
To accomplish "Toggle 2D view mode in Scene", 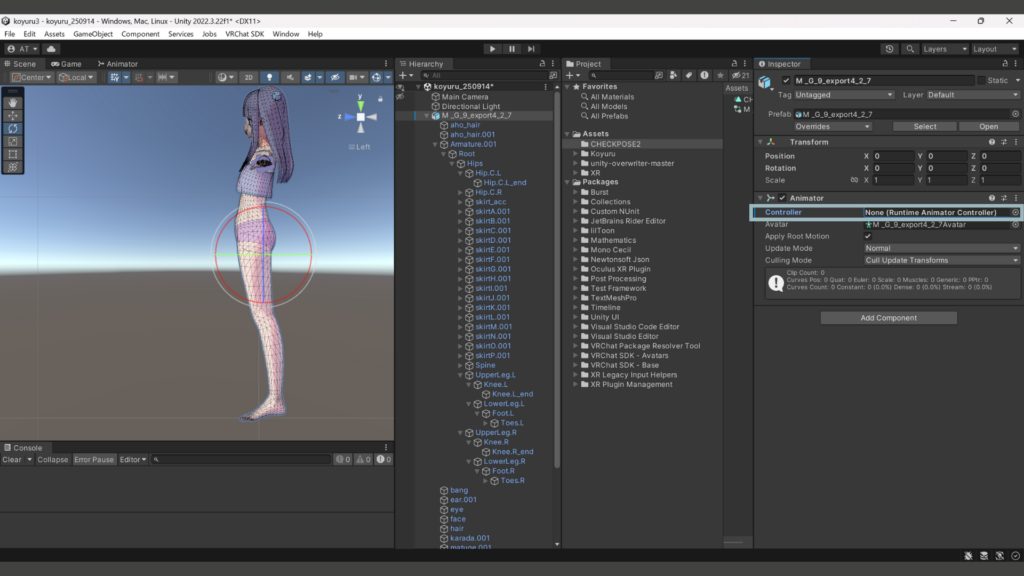I will point(248,77).
